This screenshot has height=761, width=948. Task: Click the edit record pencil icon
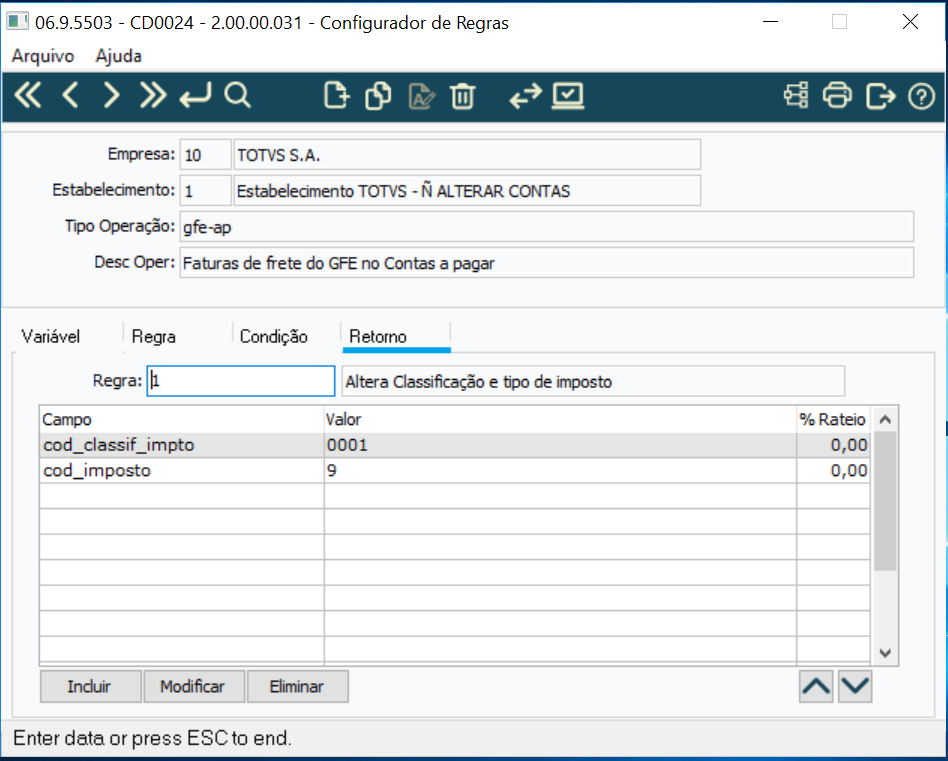(x=421, y=97)
